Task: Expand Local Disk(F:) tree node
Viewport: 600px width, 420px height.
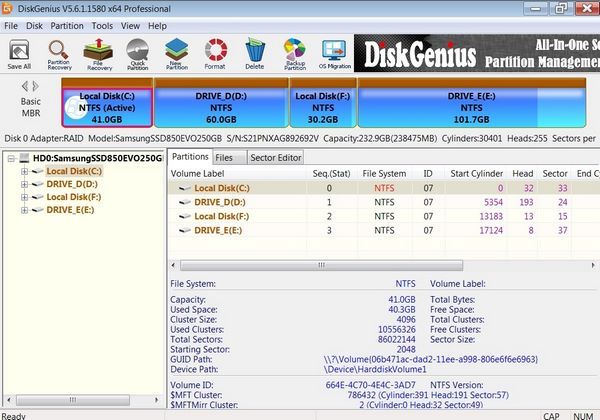Action: tap(24, 197)
